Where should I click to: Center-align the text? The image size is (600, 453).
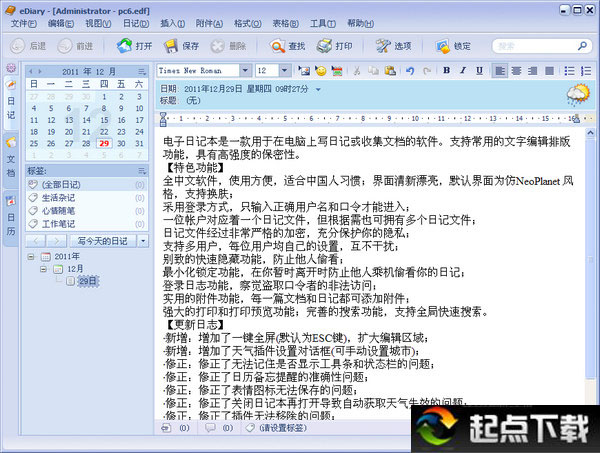tap(516, 71)
